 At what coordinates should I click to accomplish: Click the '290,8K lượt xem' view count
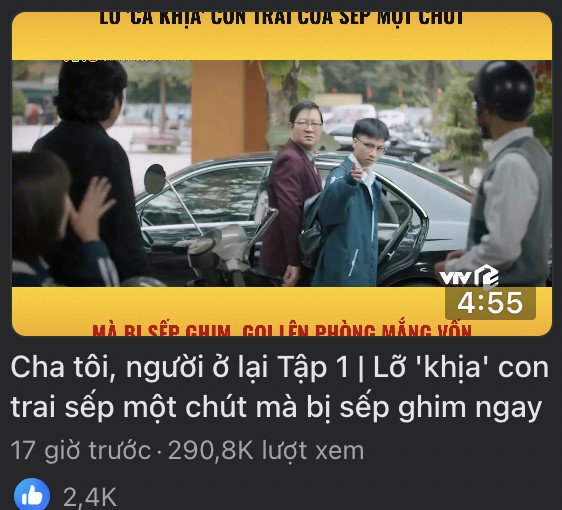pyautogui.click(x=266, y=450)
